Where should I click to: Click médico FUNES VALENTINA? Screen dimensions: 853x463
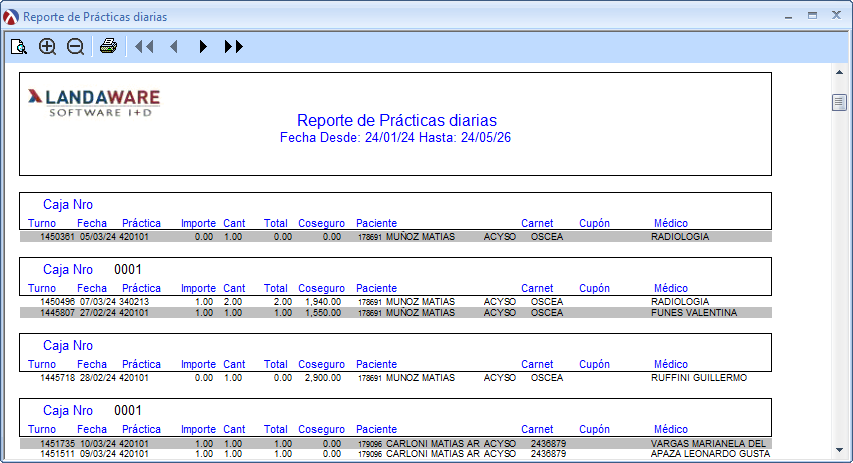[694, 313]
